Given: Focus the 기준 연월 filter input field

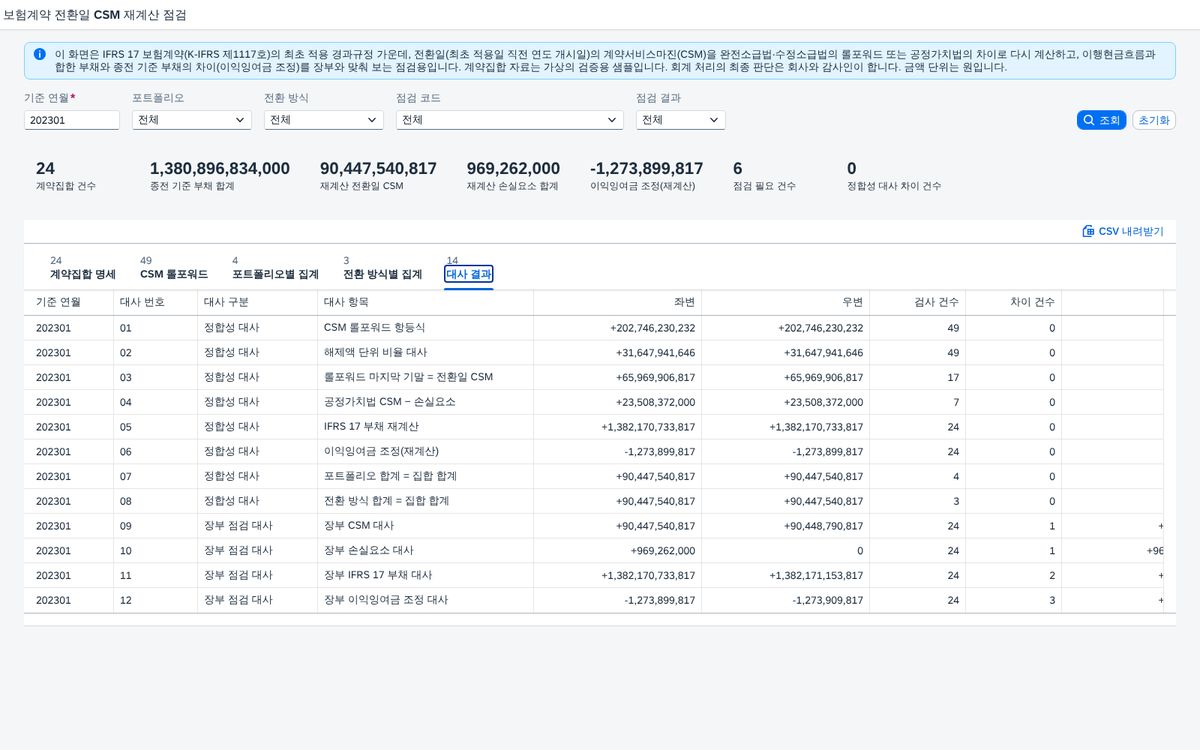Looking at the screenshot, I should tap(72, 120).
